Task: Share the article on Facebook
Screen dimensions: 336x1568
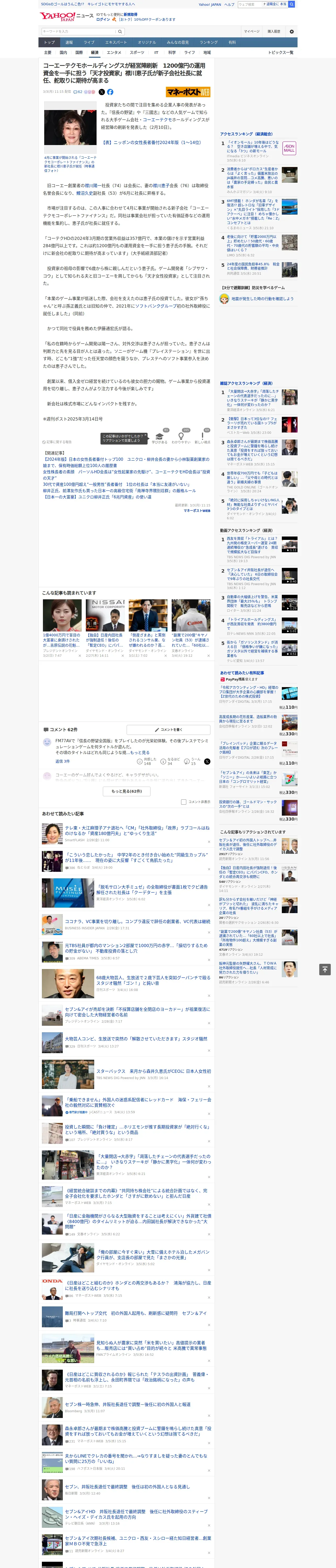Action: 110,92
